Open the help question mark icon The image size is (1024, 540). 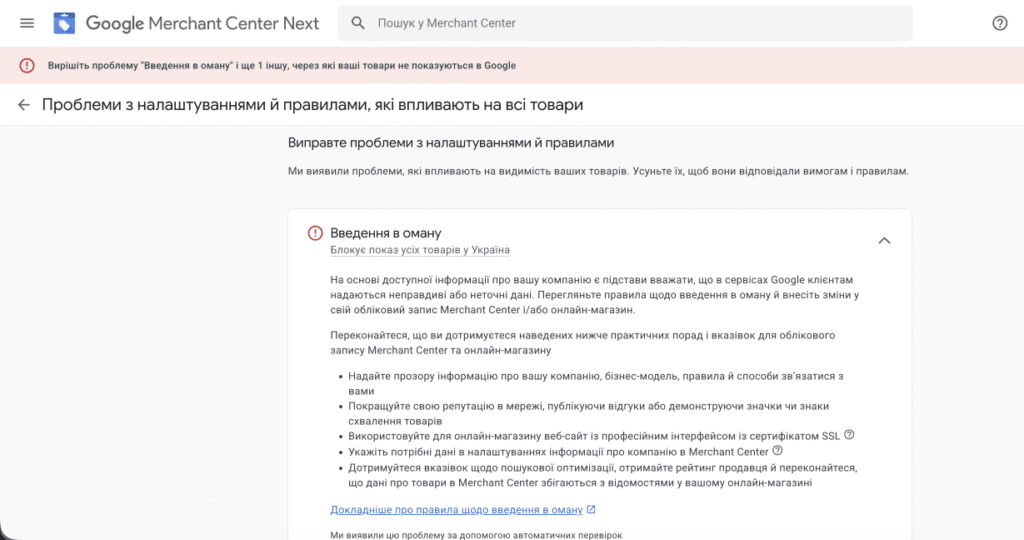pyautogui.click(x=999, y=24)
